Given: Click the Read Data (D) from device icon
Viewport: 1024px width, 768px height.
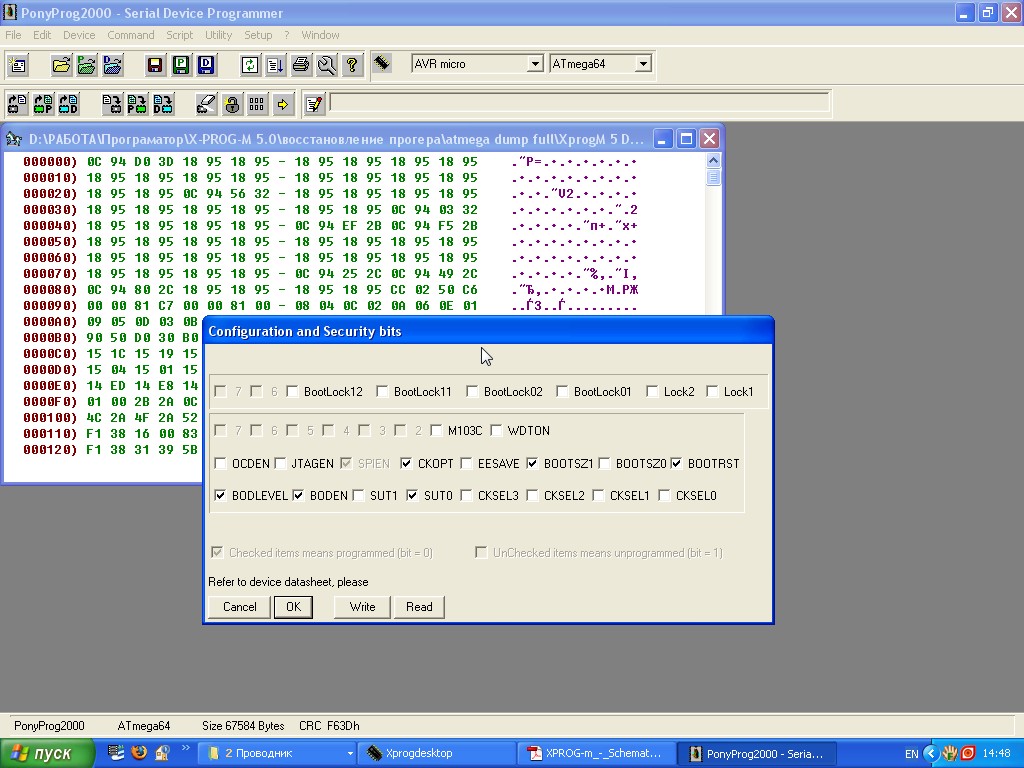Looking at the screenshot, I should (x=69, y=104).
